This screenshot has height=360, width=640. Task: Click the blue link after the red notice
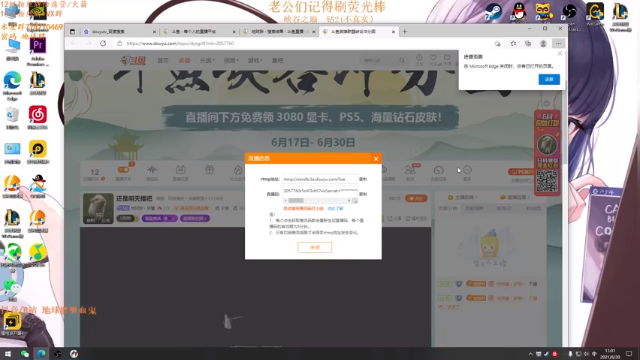click(x=335, y=209)
